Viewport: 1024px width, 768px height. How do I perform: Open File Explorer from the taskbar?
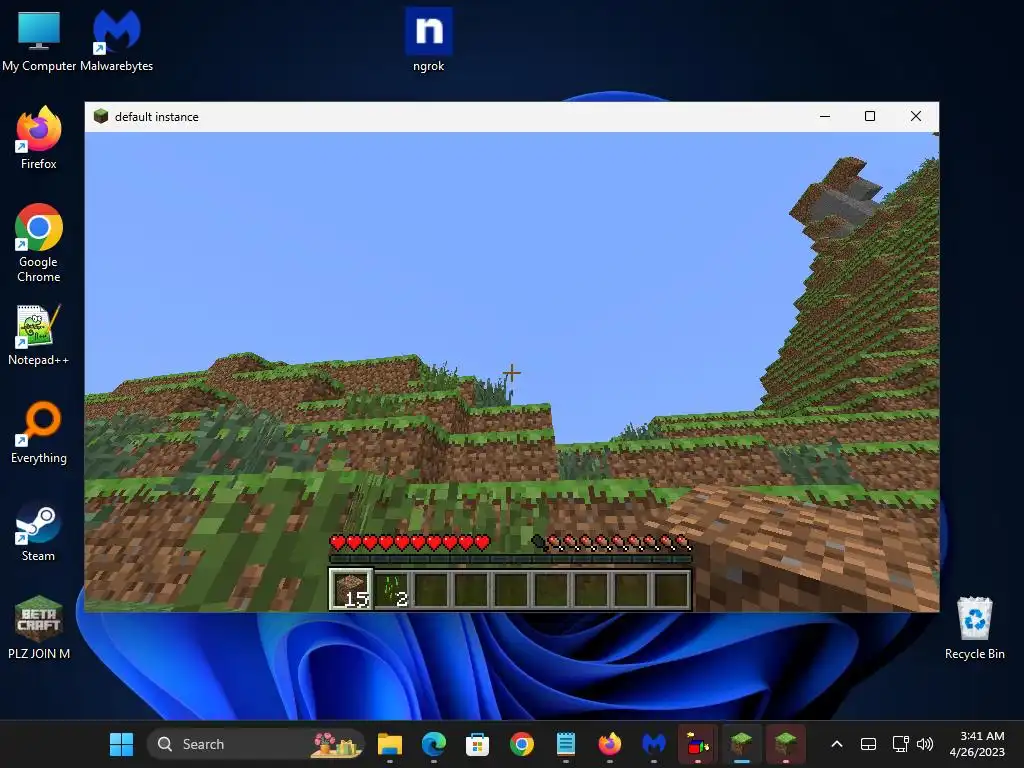[390, 744]
